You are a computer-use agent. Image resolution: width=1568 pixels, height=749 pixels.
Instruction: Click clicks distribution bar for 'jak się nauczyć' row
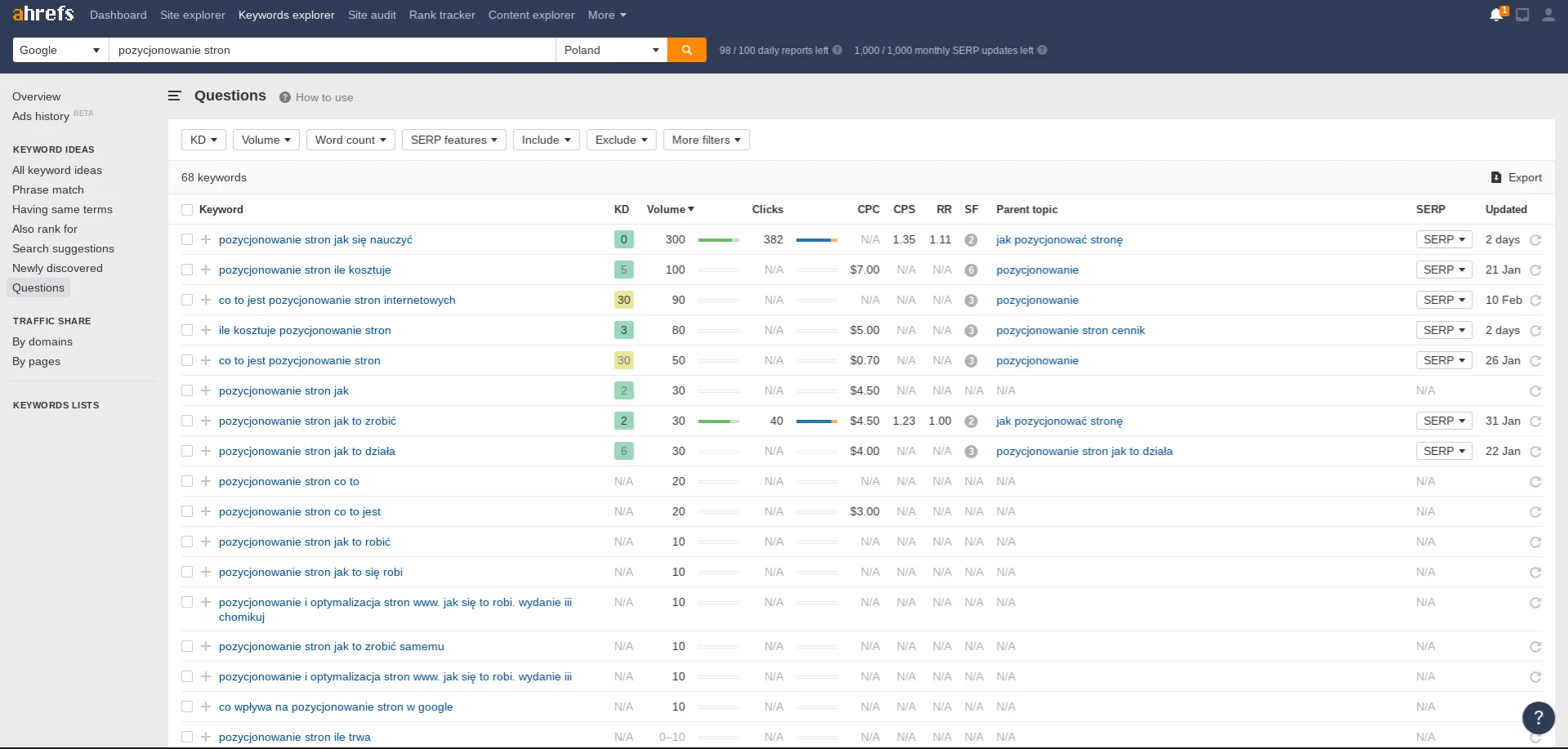coord(816,240)
